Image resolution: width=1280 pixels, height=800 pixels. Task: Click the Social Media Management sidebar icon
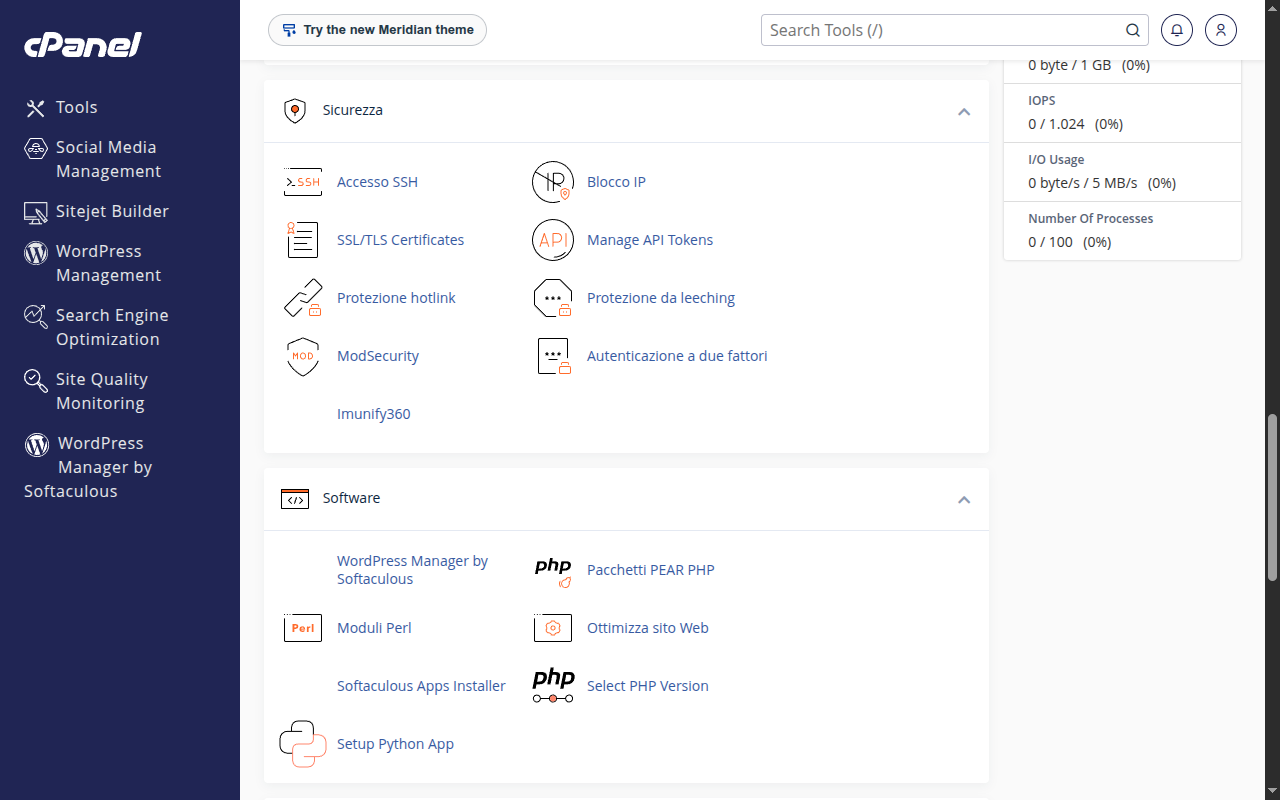(x=36, y=148)
